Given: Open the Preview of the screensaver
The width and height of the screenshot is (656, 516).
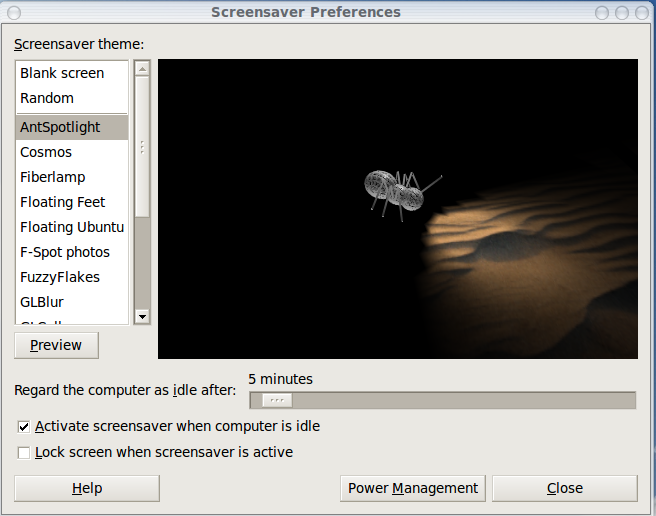Looking at the screenshot, I should coord(56,345).
